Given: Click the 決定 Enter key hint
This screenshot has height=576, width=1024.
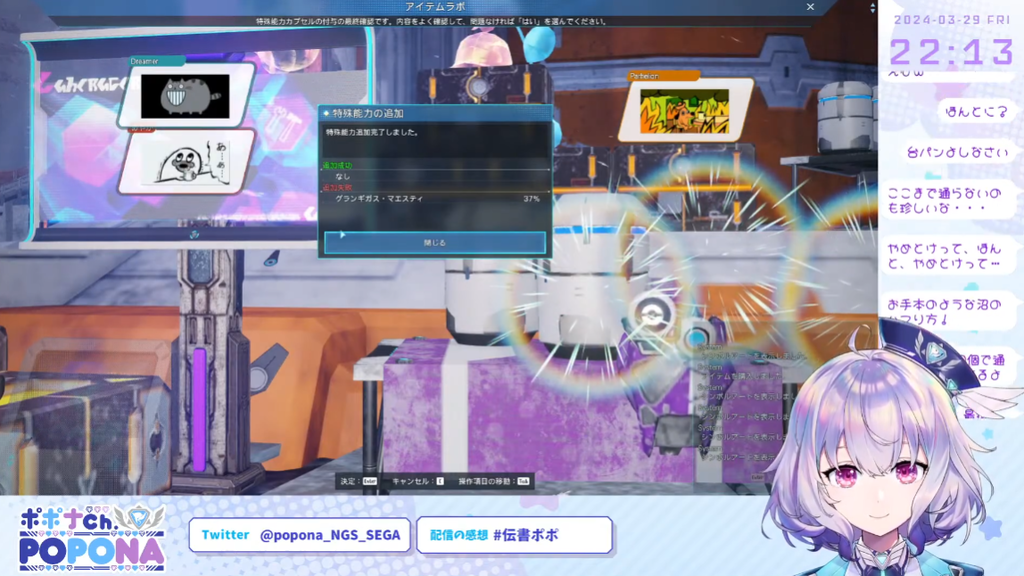Looking at the screenshot, I should 358,481.
